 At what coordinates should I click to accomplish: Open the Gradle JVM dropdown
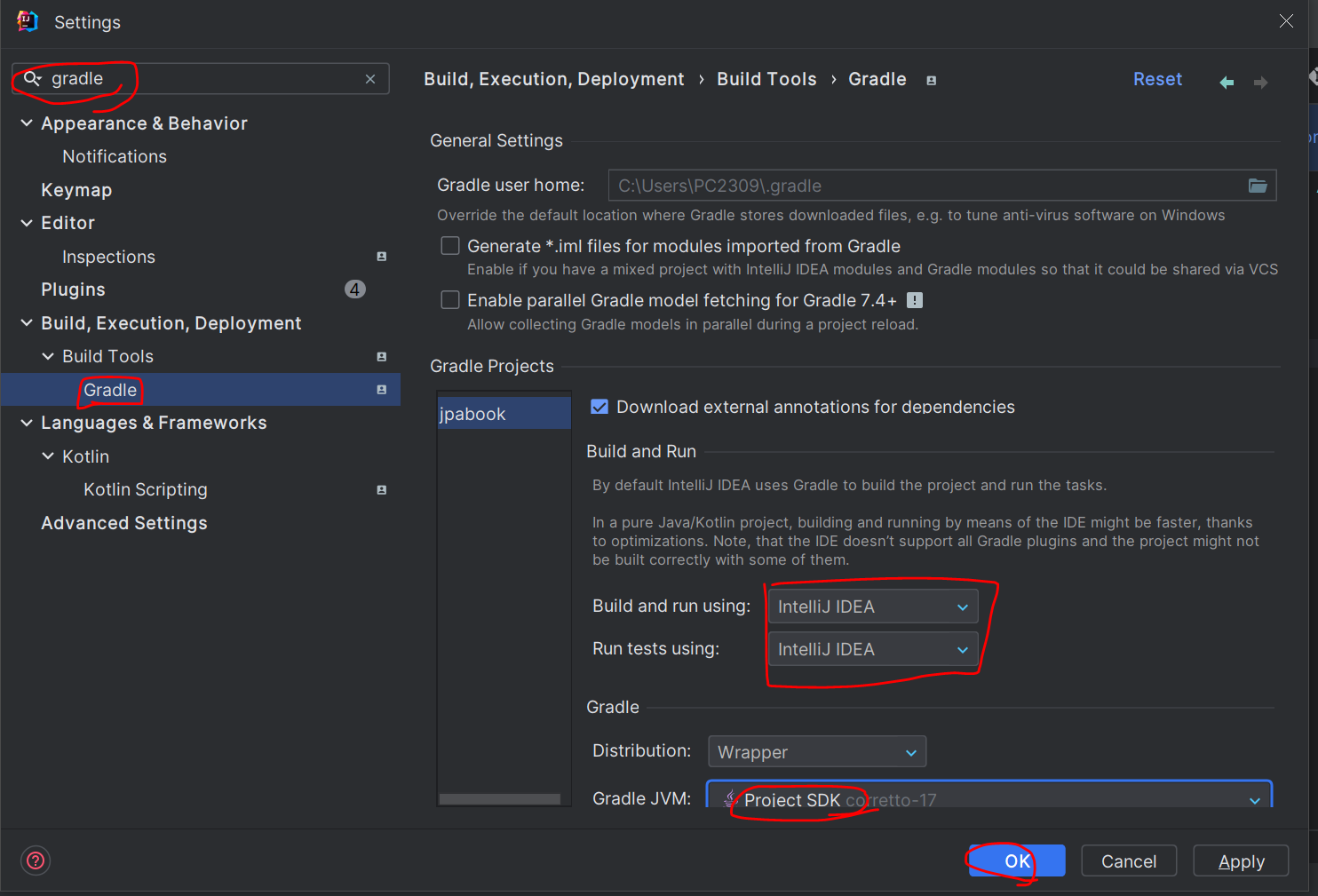989,795
